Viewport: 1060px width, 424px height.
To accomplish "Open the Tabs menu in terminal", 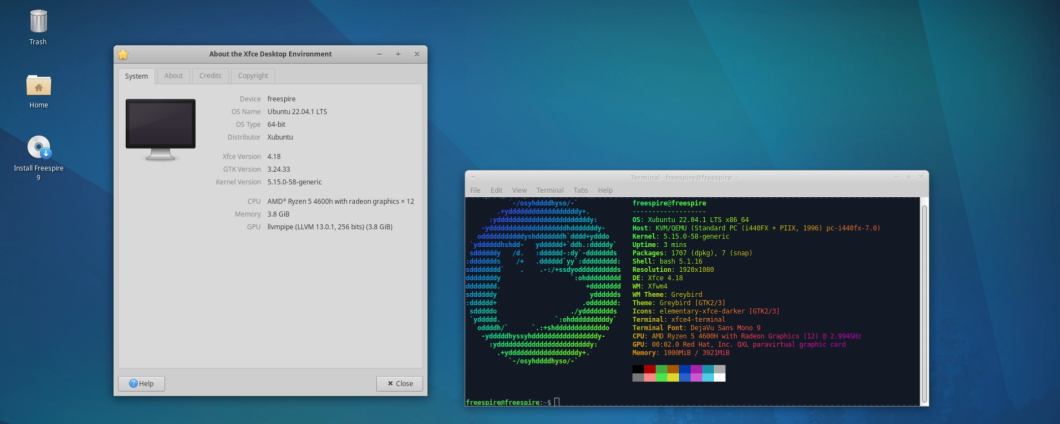I will coord(580,190).
